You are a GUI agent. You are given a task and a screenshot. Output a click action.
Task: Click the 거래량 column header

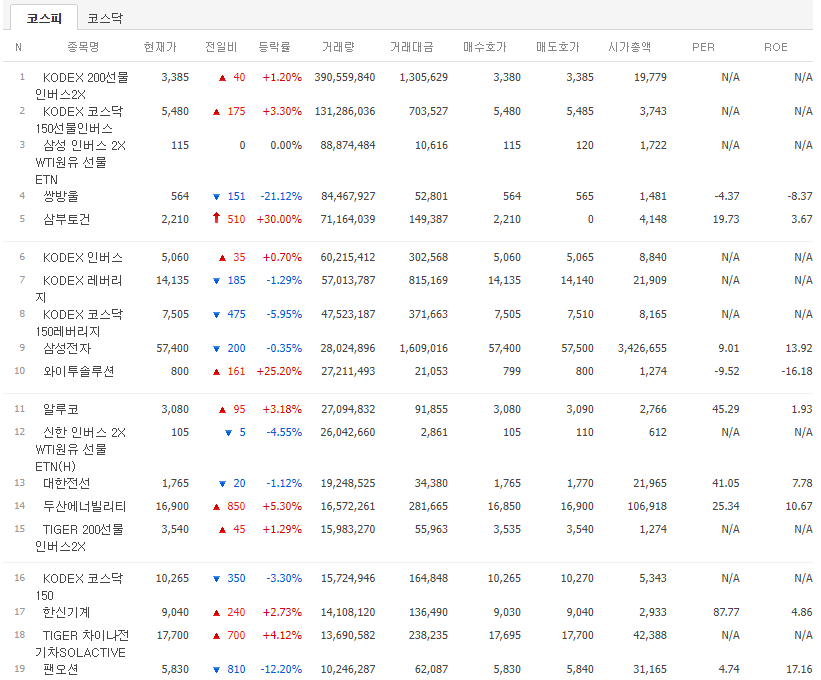tap(338, 47)
